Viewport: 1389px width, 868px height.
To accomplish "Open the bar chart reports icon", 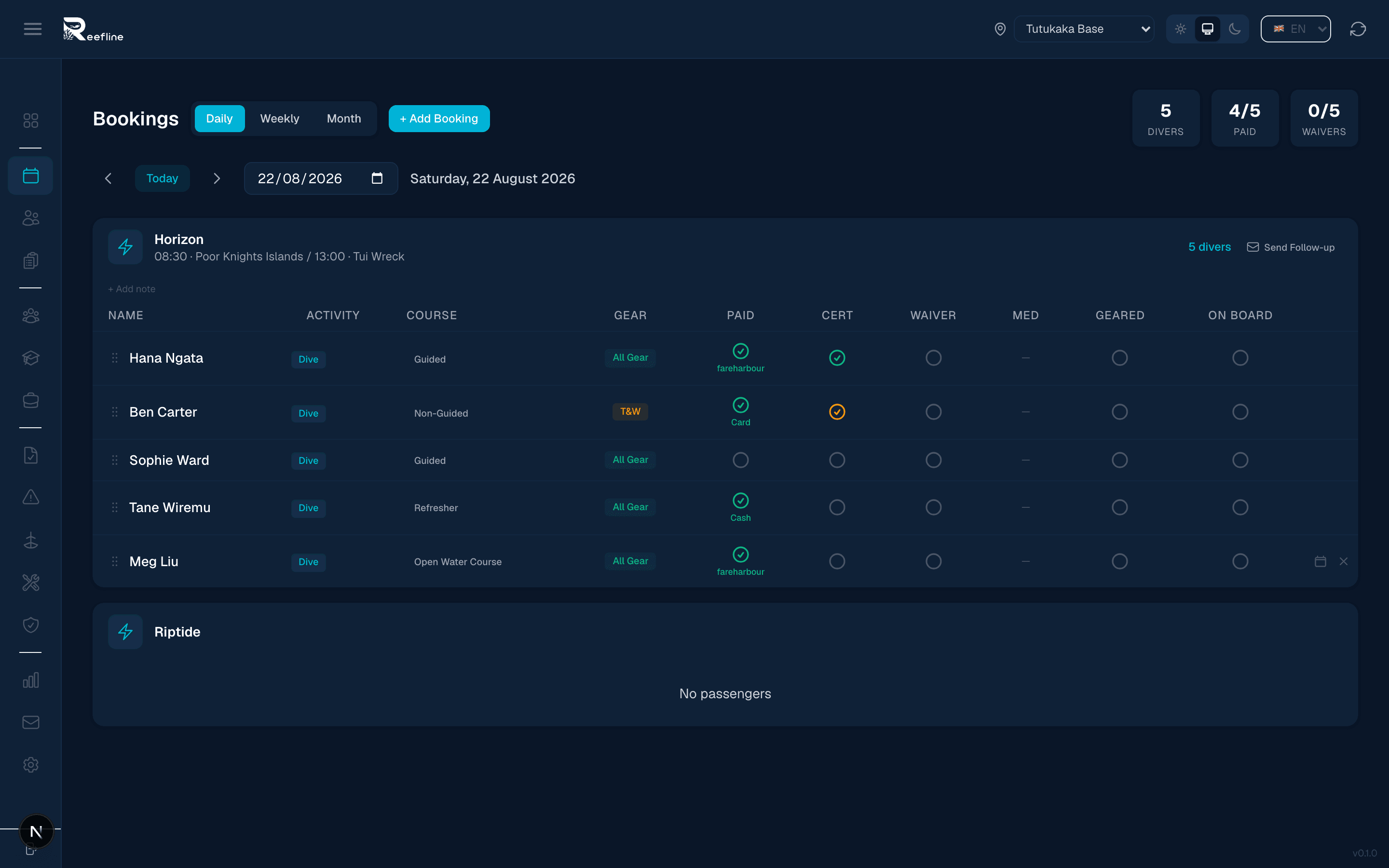I will 30,680.
